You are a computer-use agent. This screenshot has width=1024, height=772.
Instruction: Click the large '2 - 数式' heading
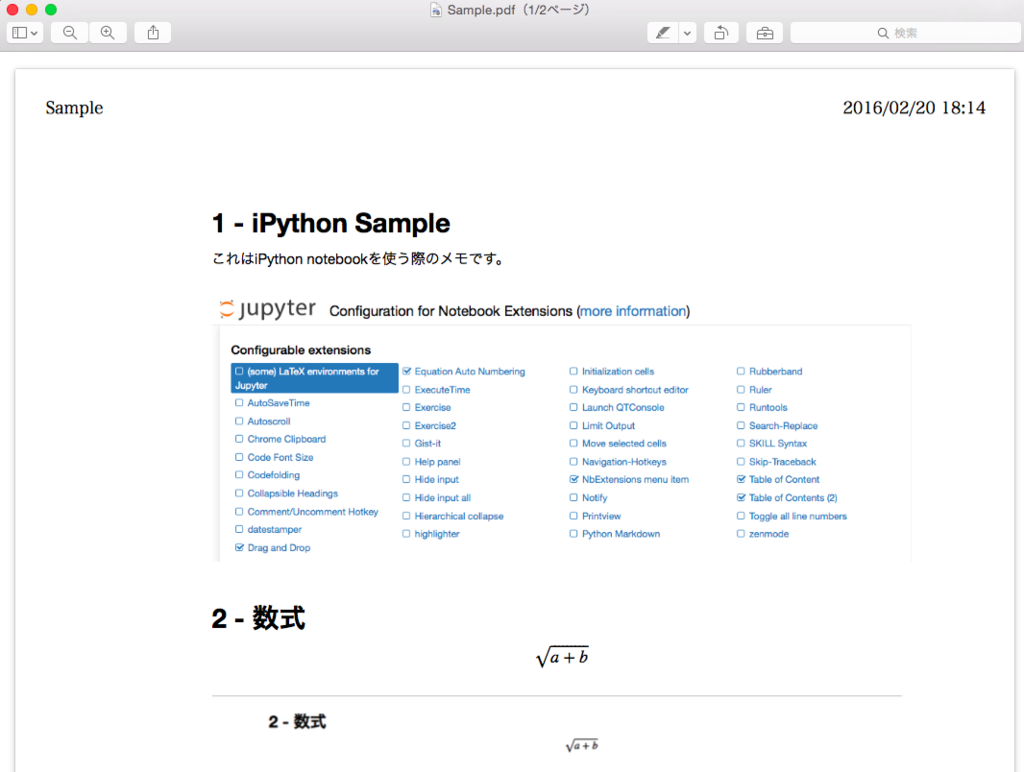(259, 618)
